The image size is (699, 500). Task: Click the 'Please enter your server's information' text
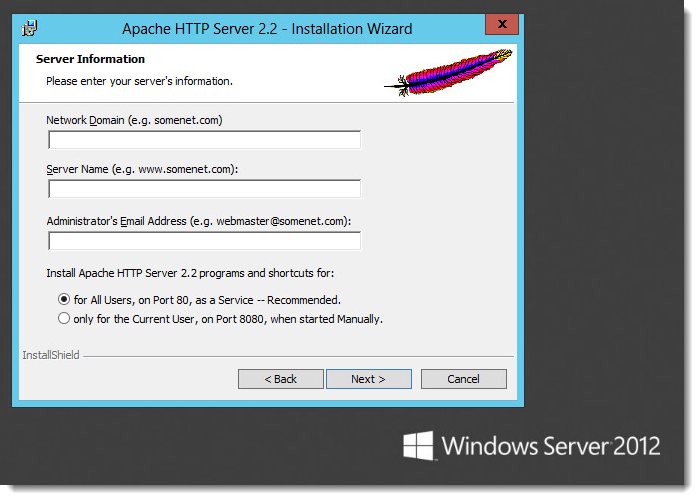139,81
